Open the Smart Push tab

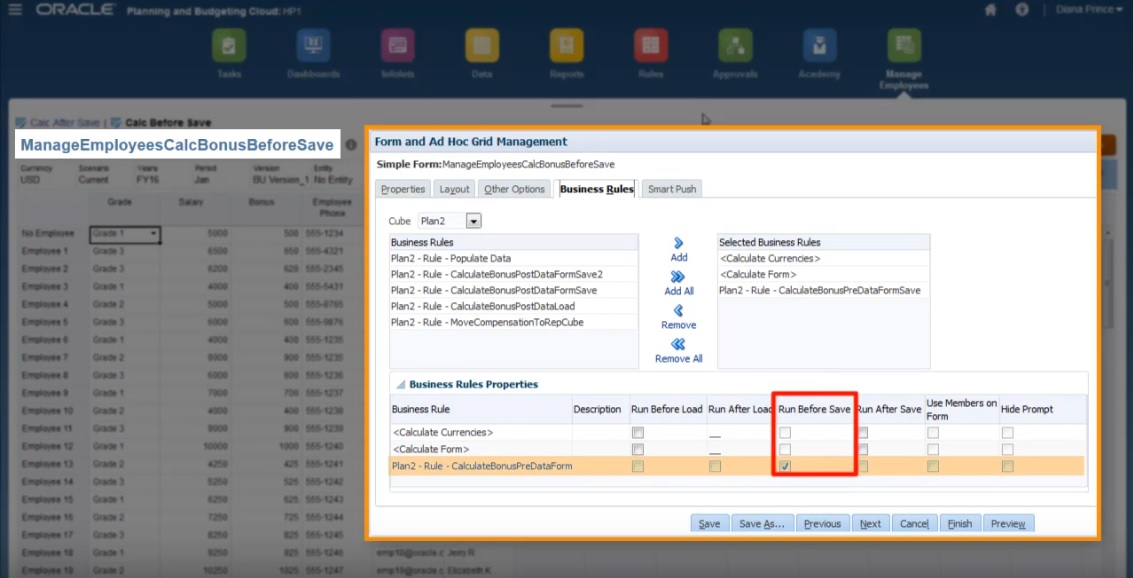pyautogui.click(x=672, y=189)
